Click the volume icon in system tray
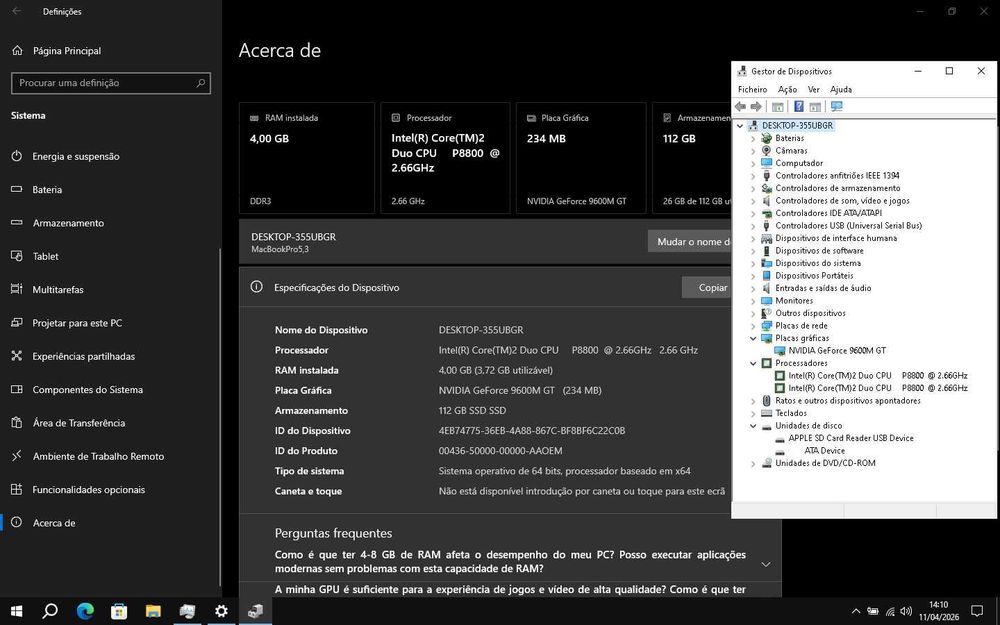This screenshot has width=1000, height=625. (906, 612)
